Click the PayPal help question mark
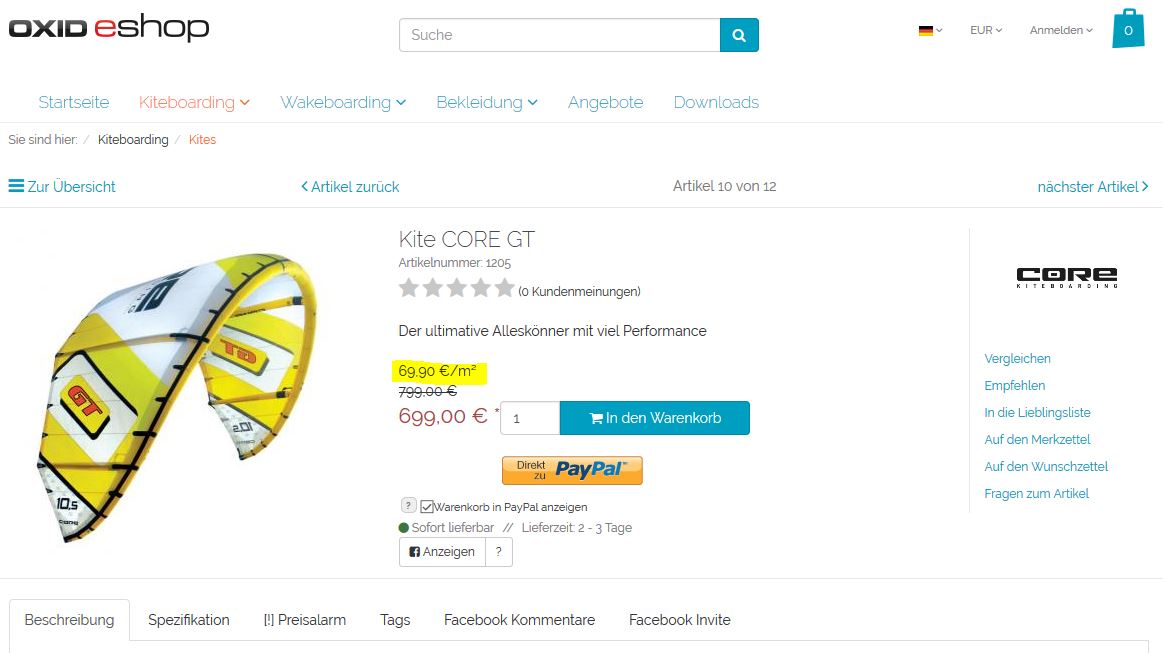The height and width of the screenshot is (653, 1163). click(x=409, y=506)
